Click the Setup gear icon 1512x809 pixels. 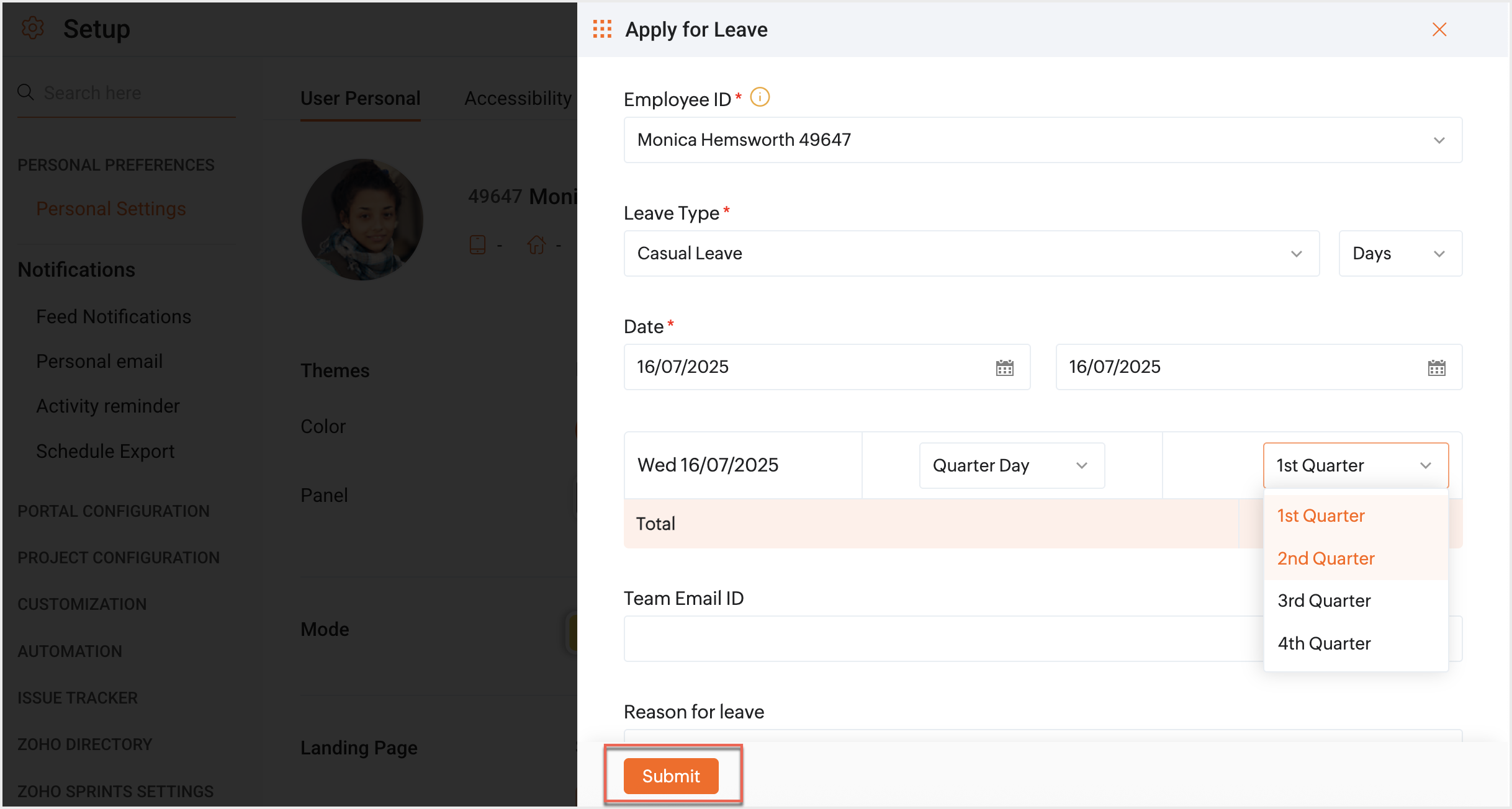tap(32, 29)
